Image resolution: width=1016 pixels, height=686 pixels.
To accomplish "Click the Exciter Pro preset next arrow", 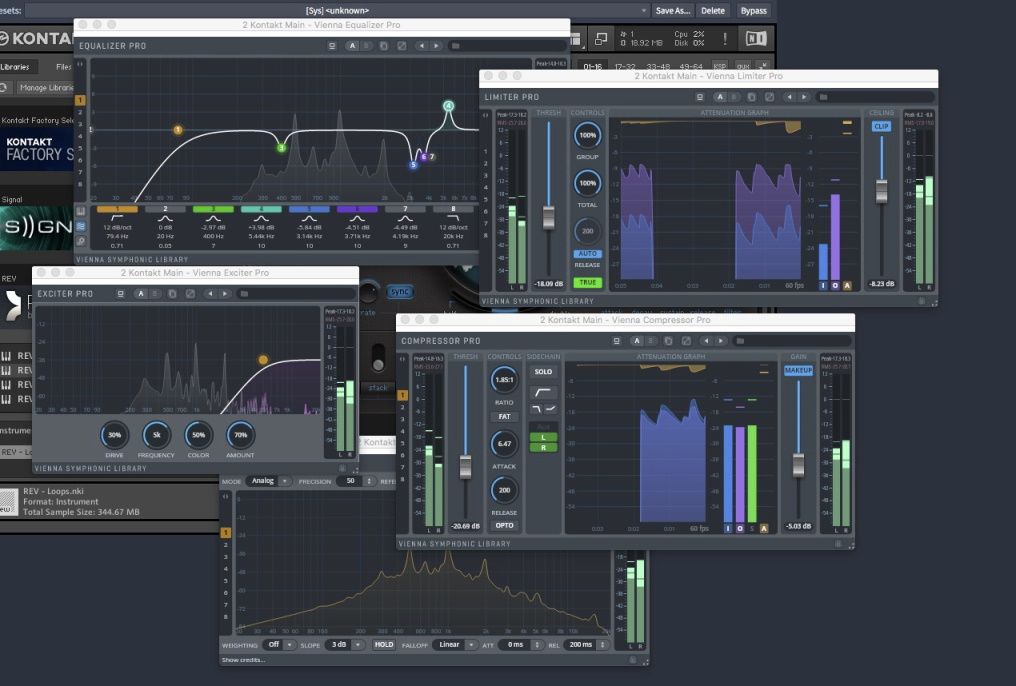I will (x=225, y=293).
